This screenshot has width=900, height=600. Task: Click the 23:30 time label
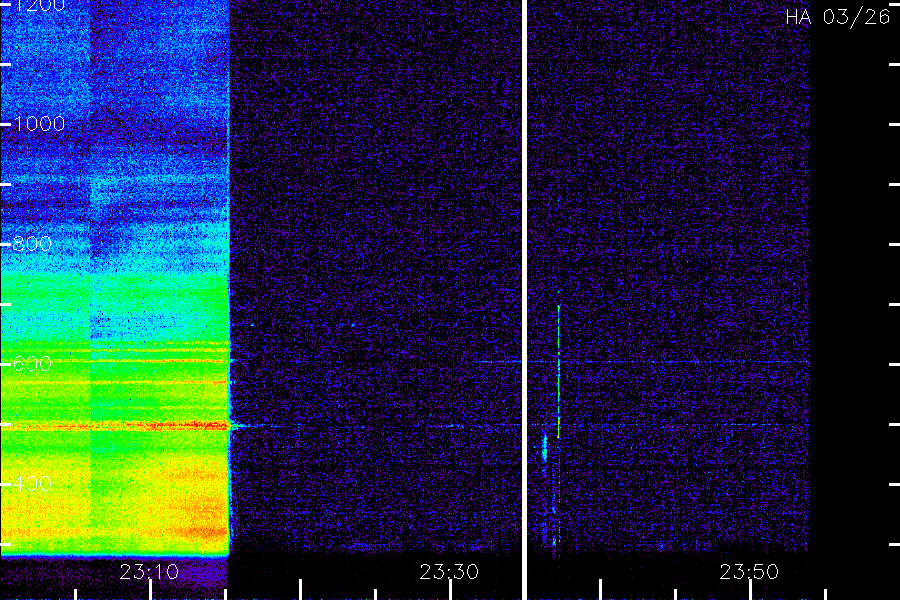(x=449, y=572)
